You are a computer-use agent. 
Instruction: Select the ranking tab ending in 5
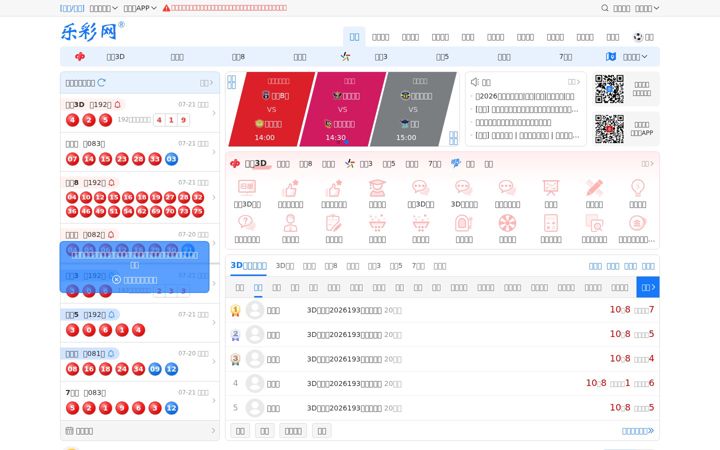pos(396,266)
